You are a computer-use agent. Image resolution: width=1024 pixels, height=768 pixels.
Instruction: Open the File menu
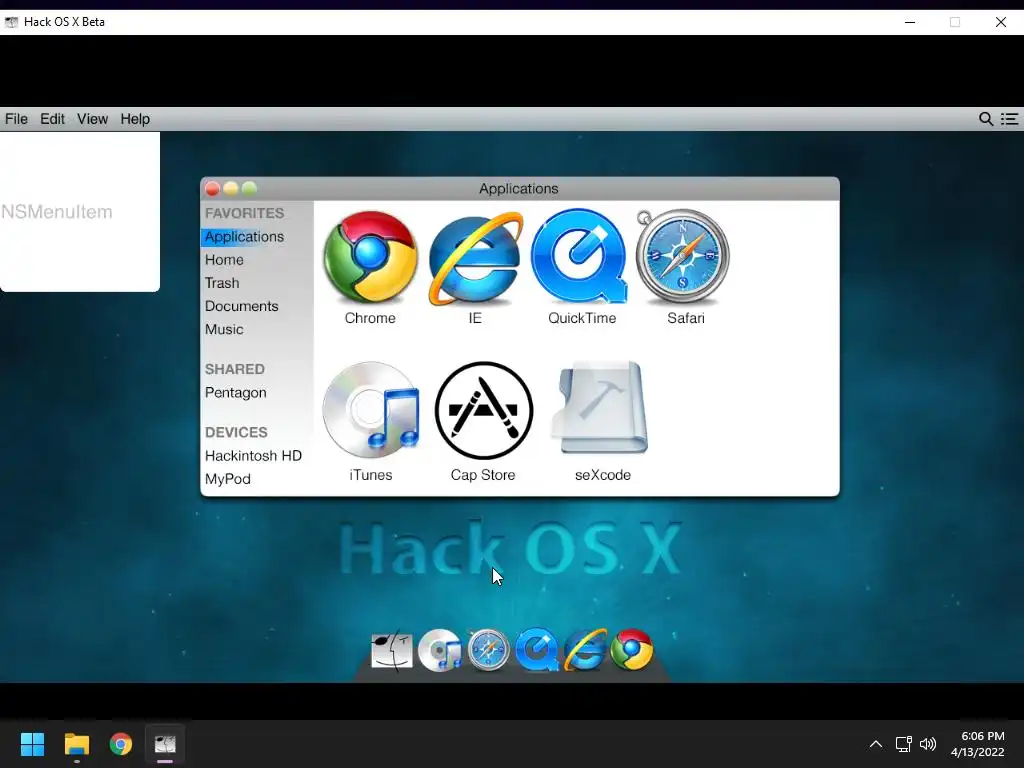pos(16,119)
